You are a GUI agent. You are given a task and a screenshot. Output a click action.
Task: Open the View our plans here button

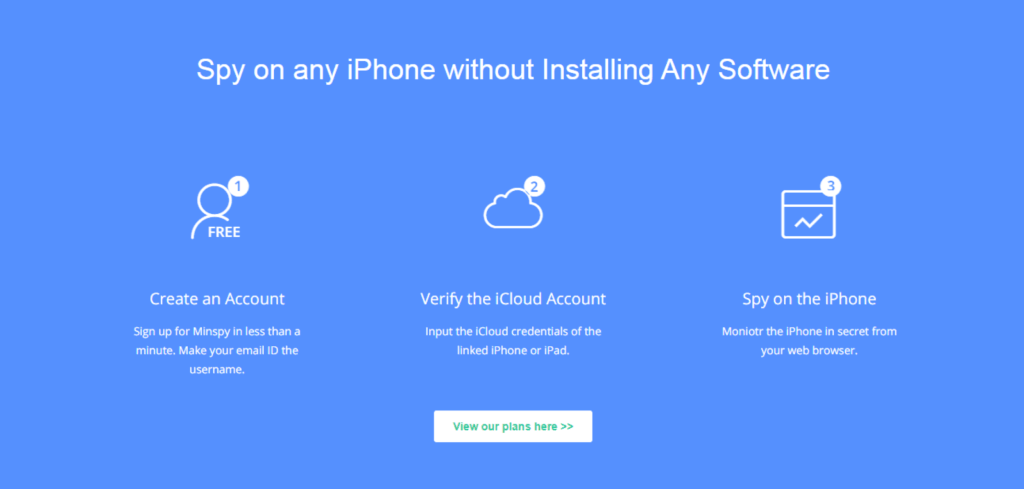click(513, 426)
